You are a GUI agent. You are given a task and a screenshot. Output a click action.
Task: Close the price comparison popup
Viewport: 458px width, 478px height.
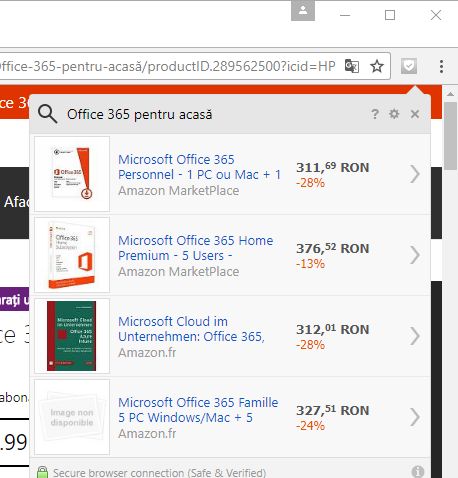click(415, 114)
